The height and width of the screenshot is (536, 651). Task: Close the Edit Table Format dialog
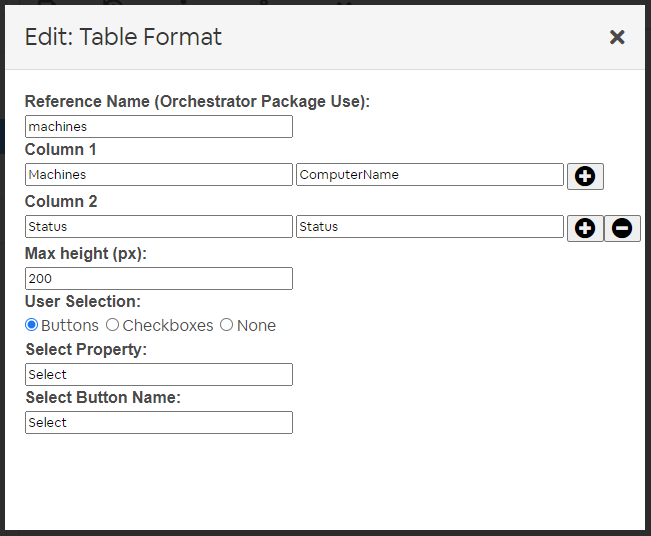coord(617,37)
